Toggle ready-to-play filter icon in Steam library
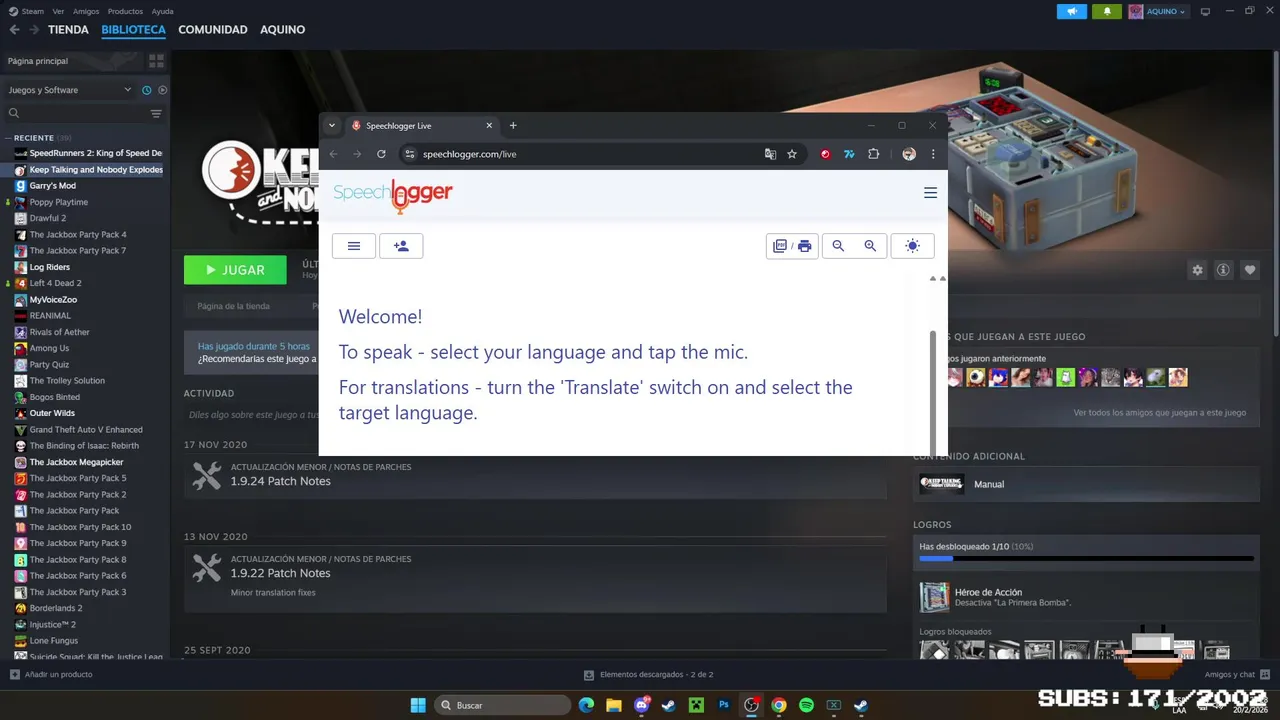 tap(163, 90)
